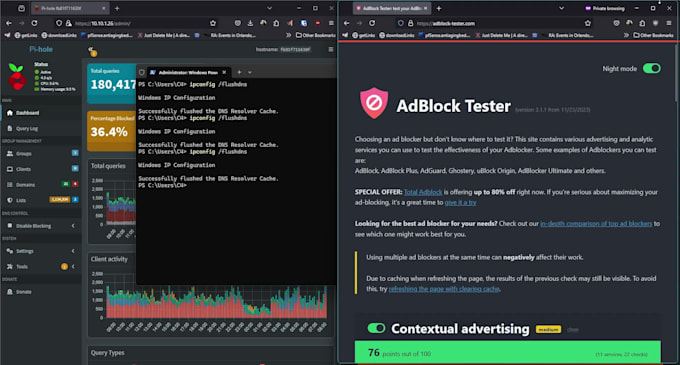The height and width of the screenshot is (365, 680).
Task: Click the medium badge beside Contextual advertising
Action: [548, 329]
